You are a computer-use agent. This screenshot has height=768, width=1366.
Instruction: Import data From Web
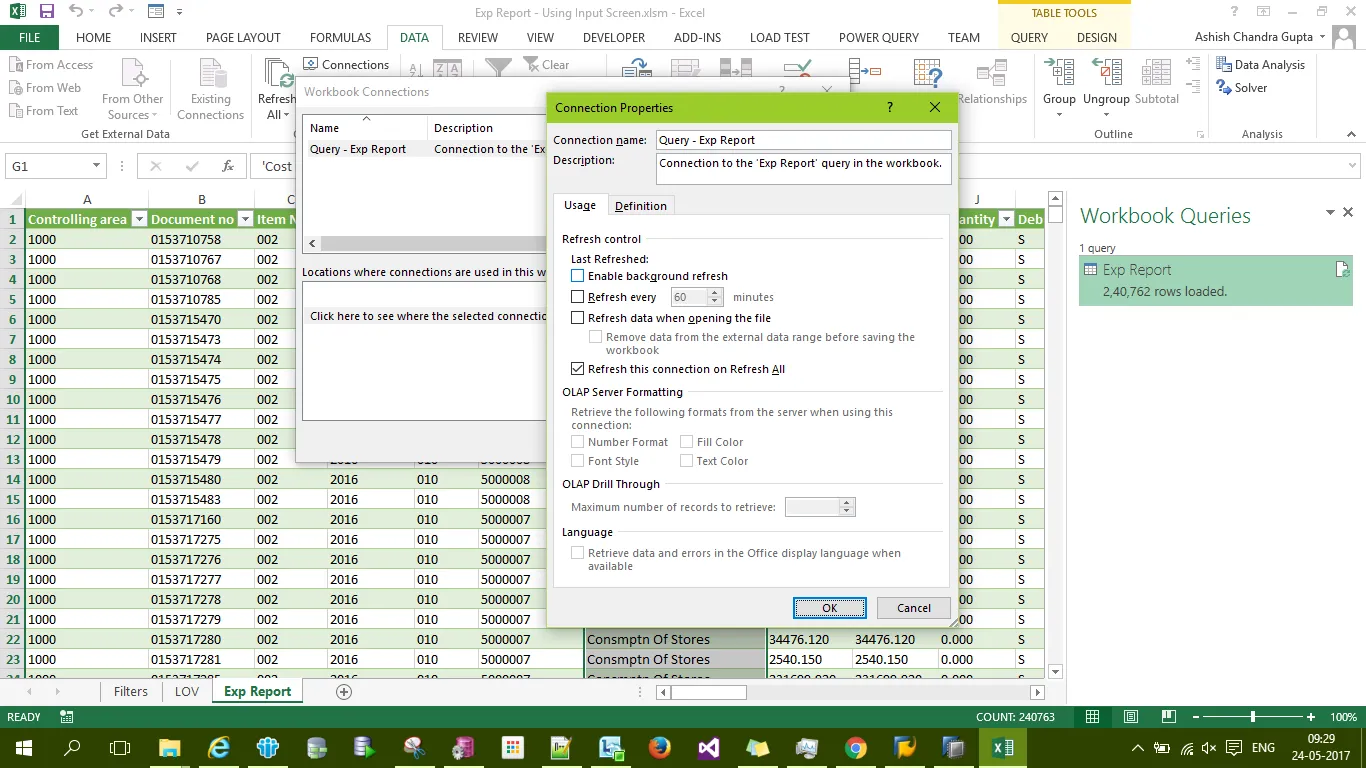45,88
